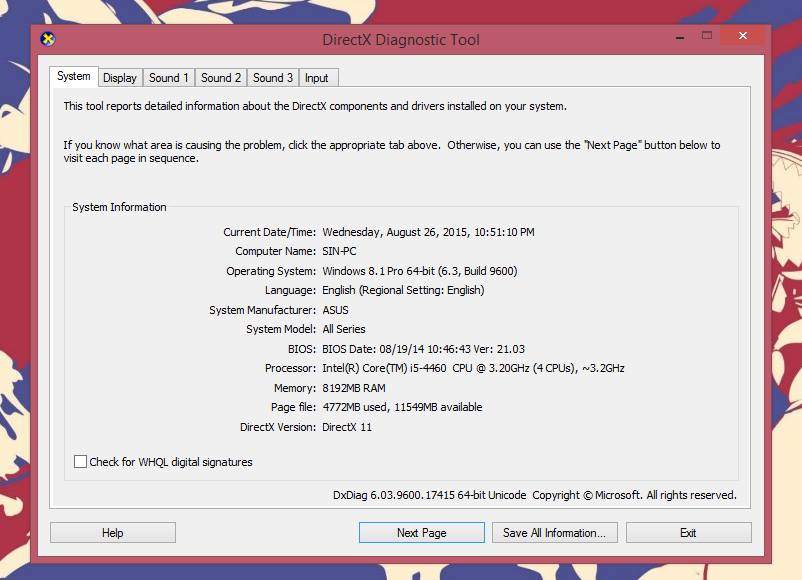Screen dimensions: 802x580
Task: Click the 'System Model:' label
Action: coord(281,329)
